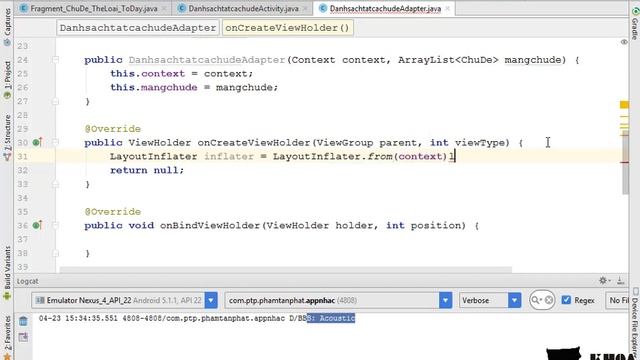This screenshot has height=360, width=640.
Task: Click fold end marker on line 33
Action: [56, 184]
